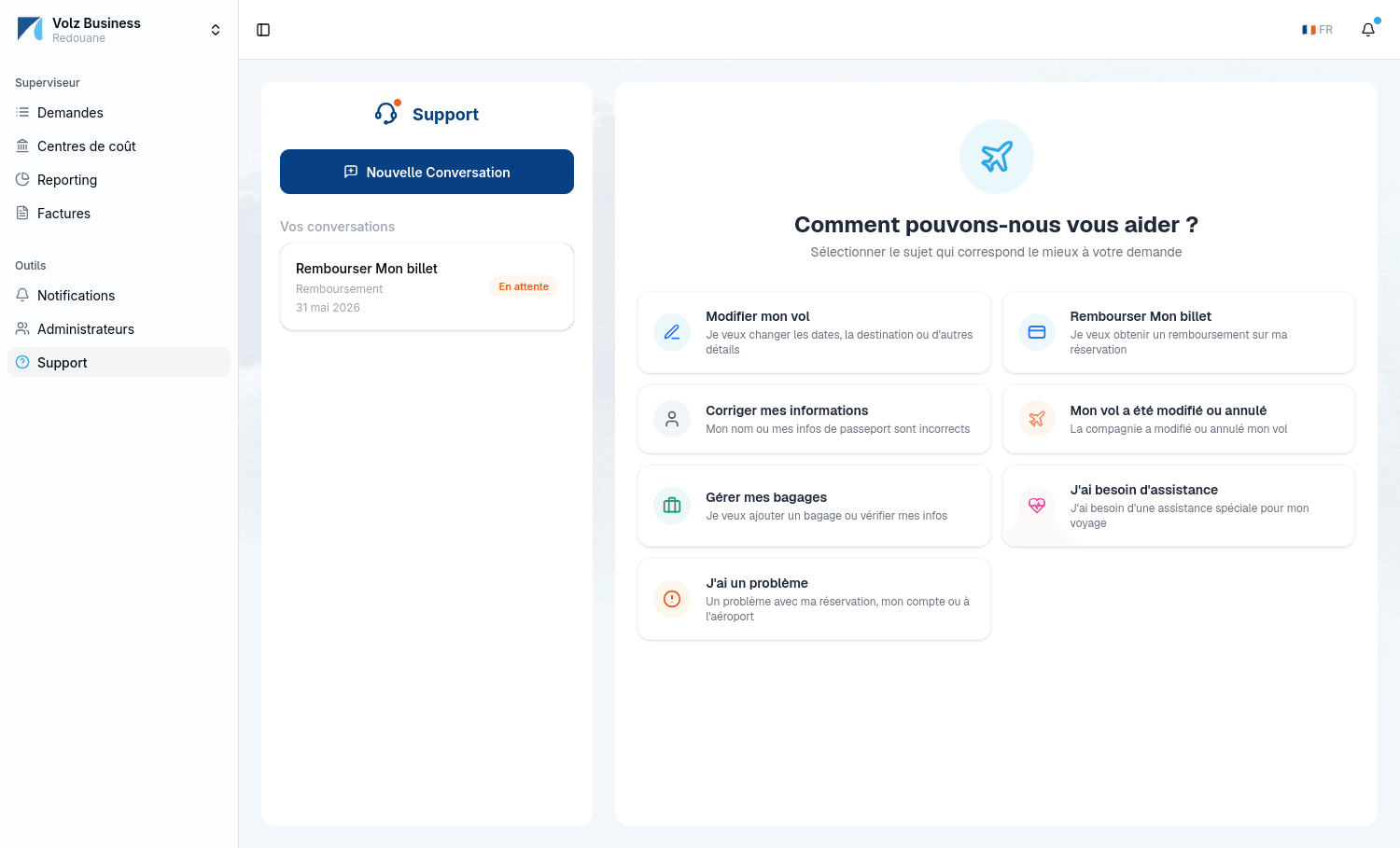Click the Volz Business logo icon
The width and height of the screenshot is (1400, 848).
[x=30, y=29]
